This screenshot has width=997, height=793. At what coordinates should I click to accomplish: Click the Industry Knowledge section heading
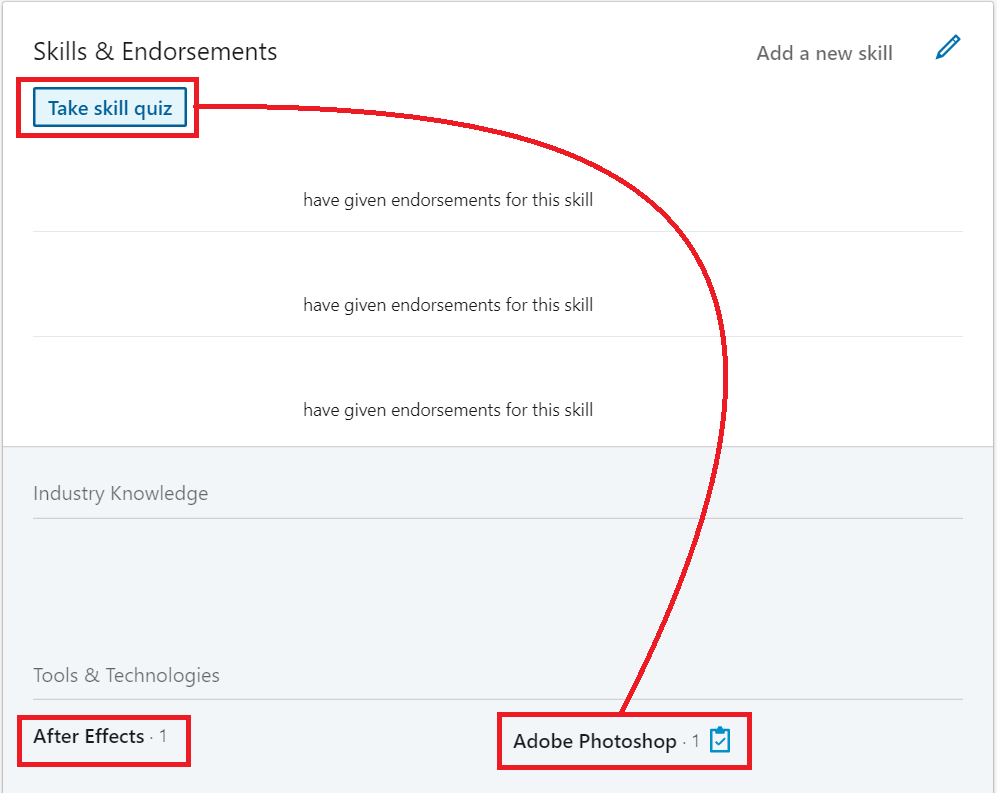pyautogui.click(x=120, y=493)
